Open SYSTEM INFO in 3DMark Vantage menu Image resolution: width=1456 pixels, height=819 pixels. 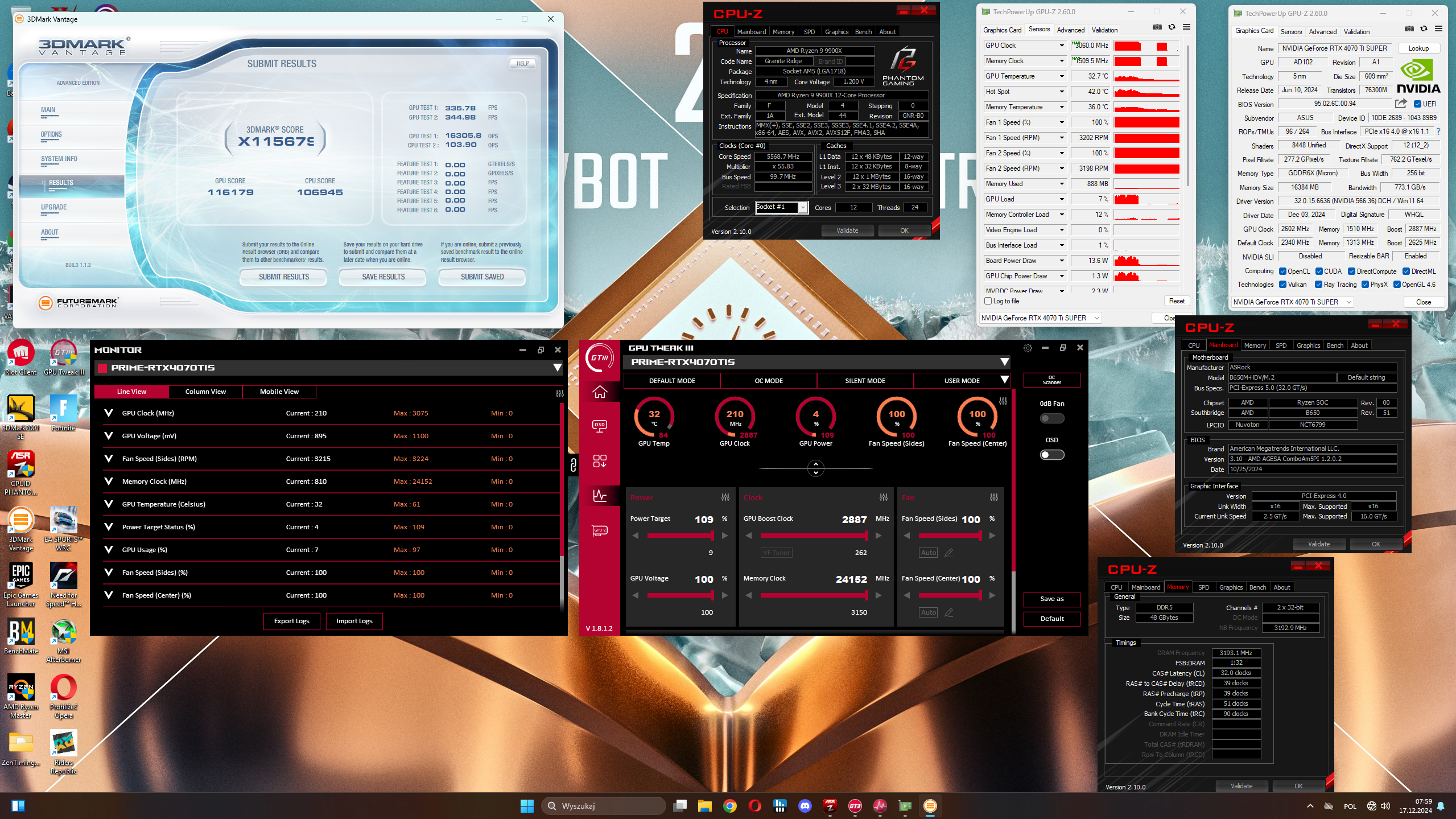click(59, 159)
